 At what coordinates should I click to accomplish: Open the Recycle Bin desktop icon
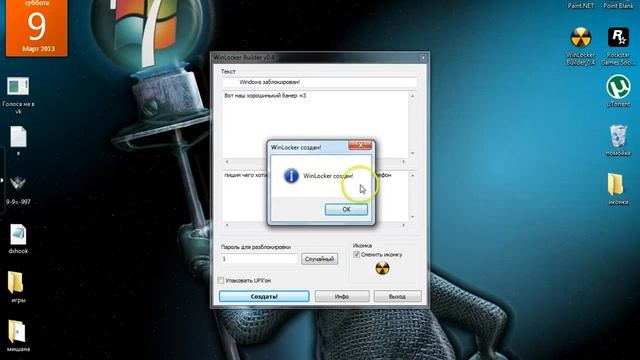coord(618,140)
